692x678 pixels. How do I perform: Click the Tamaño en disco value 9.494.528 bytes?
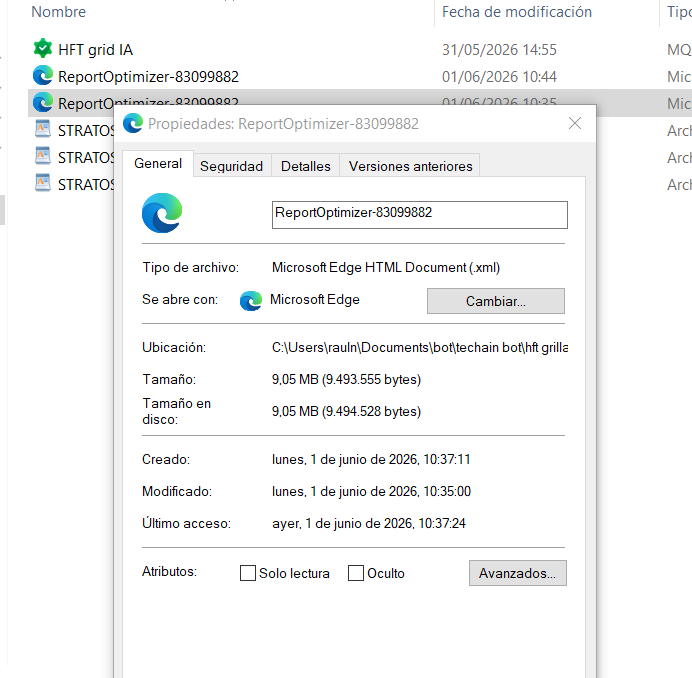point(346,411)
